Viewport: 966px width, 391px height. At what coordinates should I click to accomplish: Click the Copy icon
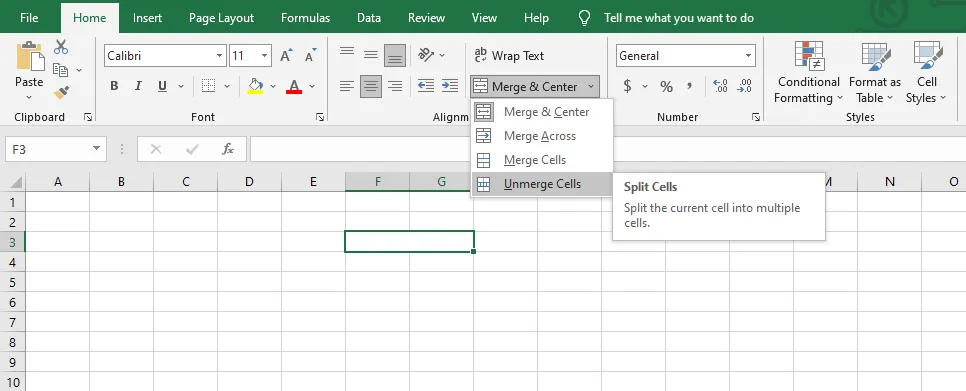point(60,70)
